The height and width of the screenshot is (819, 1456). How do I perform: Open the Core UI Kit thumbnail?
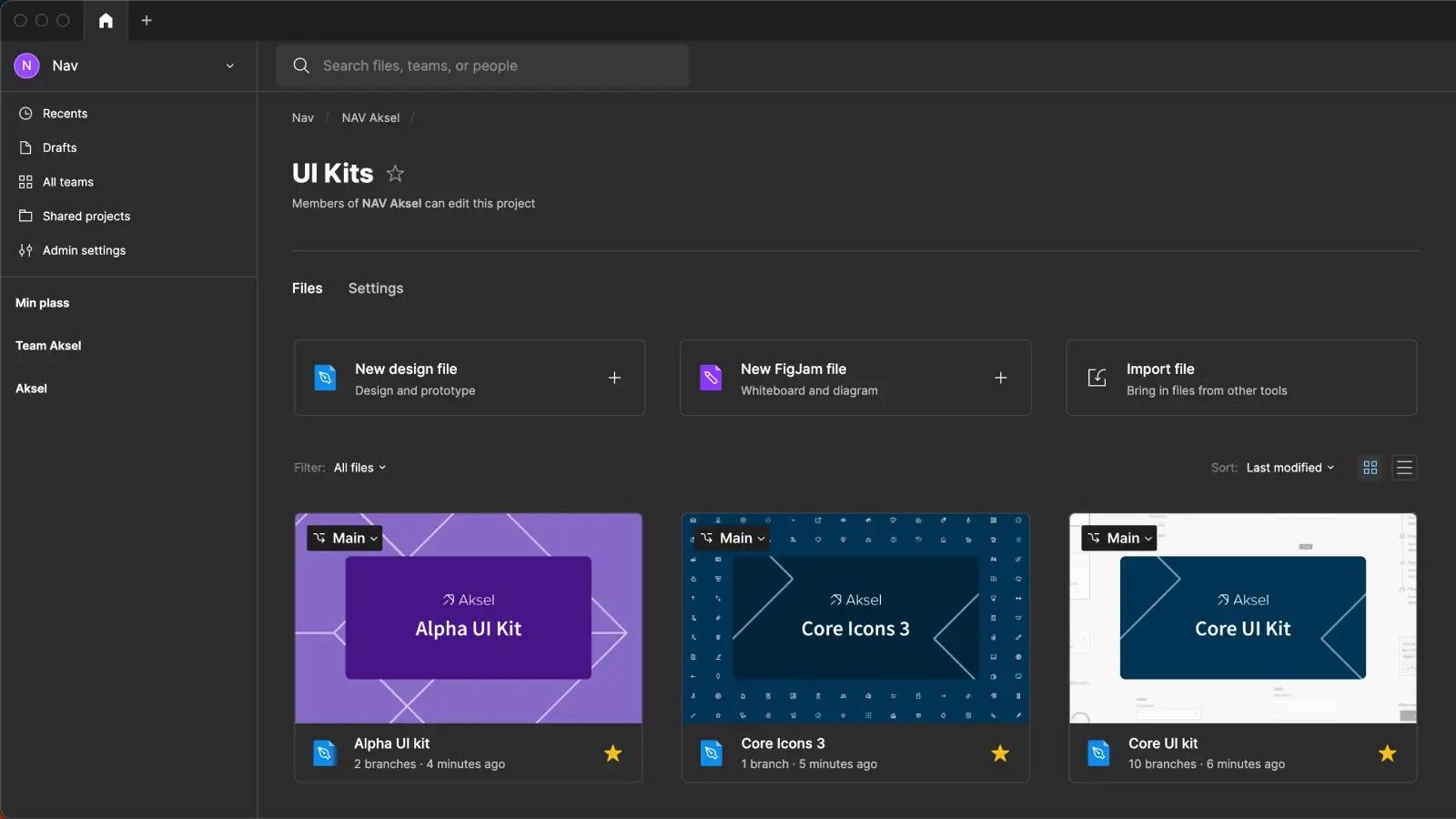(1243, 619)
